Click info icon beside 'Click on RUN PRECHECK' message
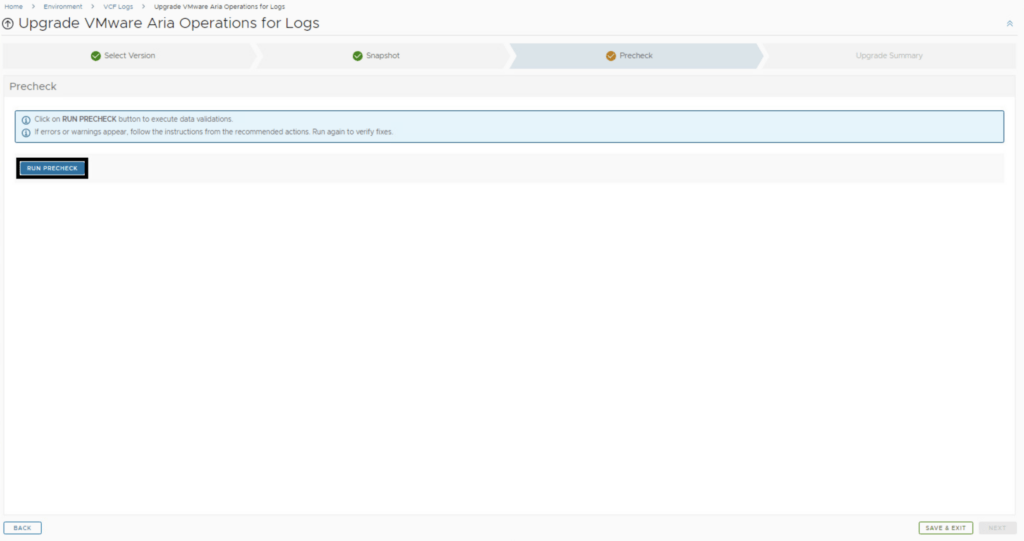 (x=26, y=119)
